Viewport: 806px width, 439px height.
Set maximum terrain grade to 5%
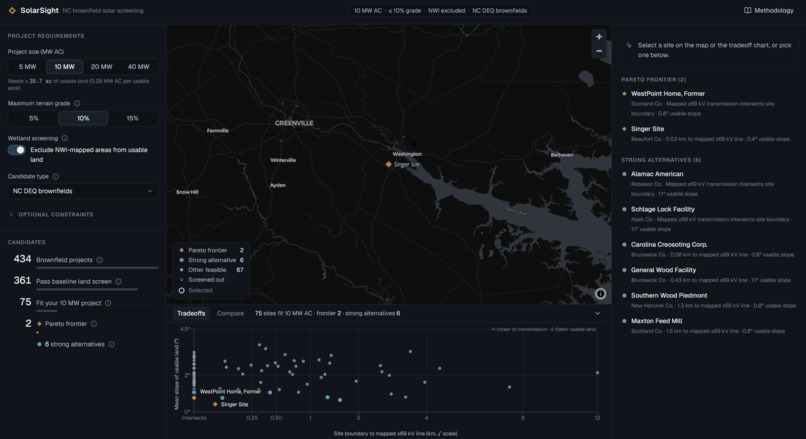coord(33,118)
